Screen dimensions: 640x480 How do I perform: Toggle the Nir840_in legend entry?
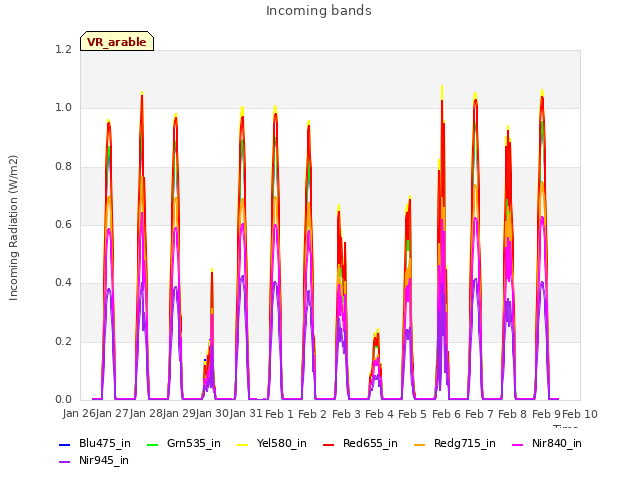[547, 443]
